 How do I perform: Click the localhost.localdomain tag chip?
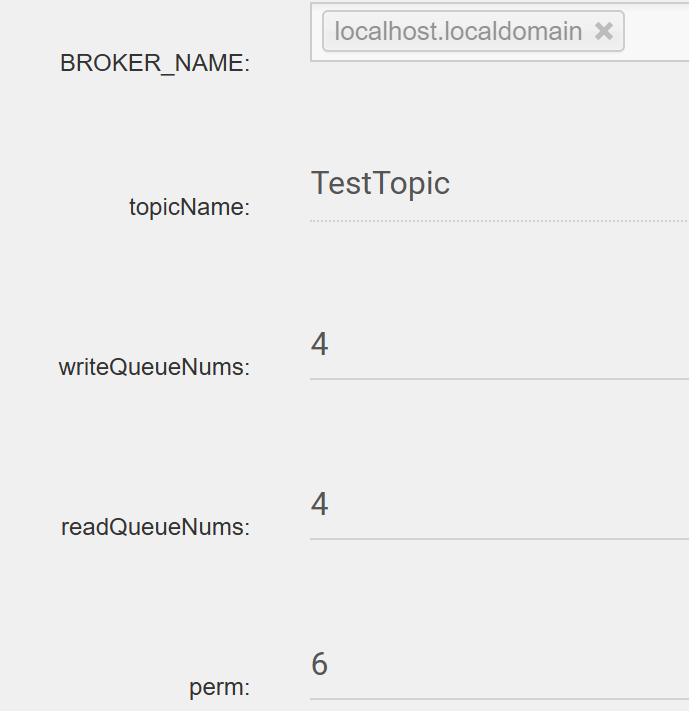tap(458, 32)
